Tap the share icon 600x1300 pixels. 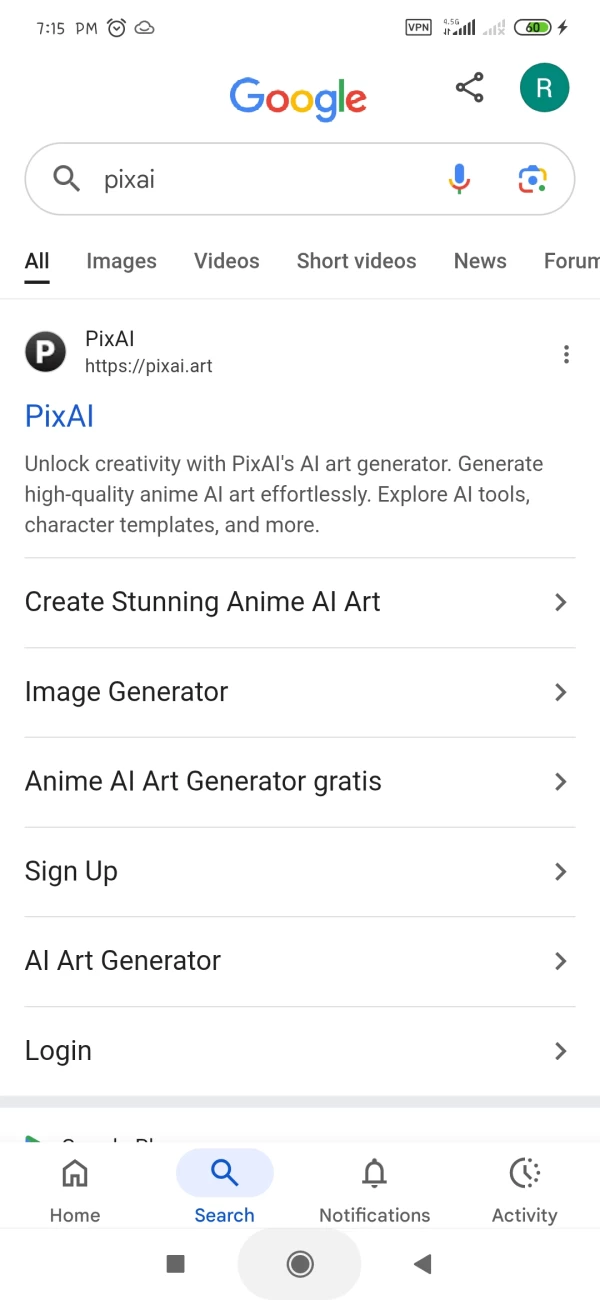pos(470,88)
